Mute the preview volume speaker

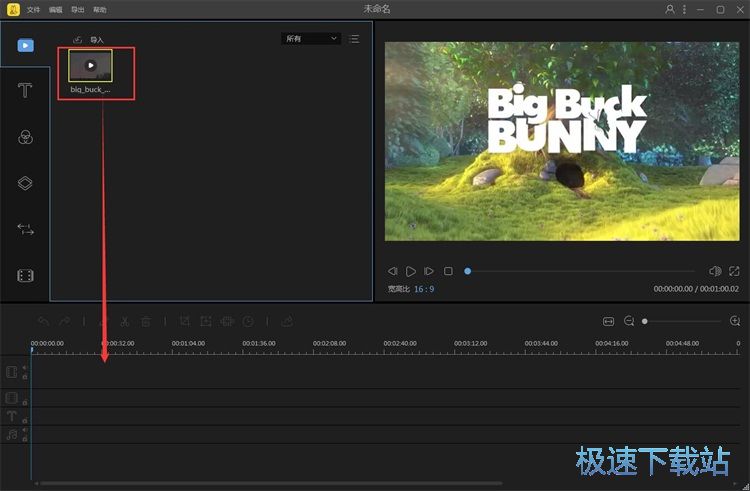coord(714,271)
